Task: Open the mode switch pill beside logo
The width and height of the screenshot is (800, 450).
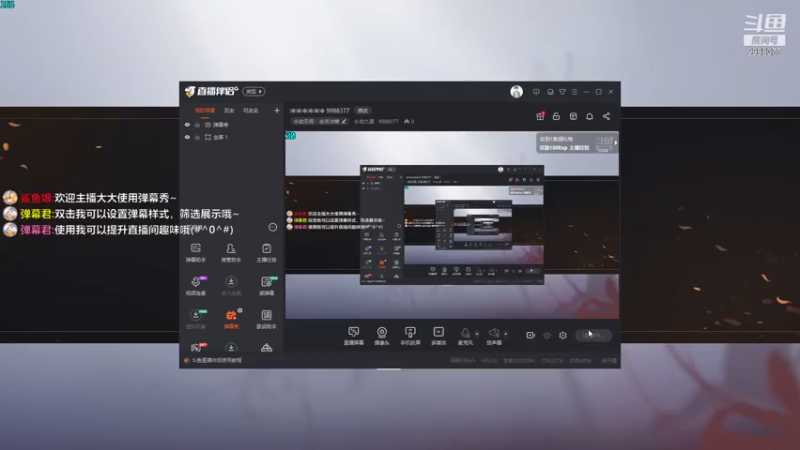Action: pyautogui.click(x=254, y=91)
